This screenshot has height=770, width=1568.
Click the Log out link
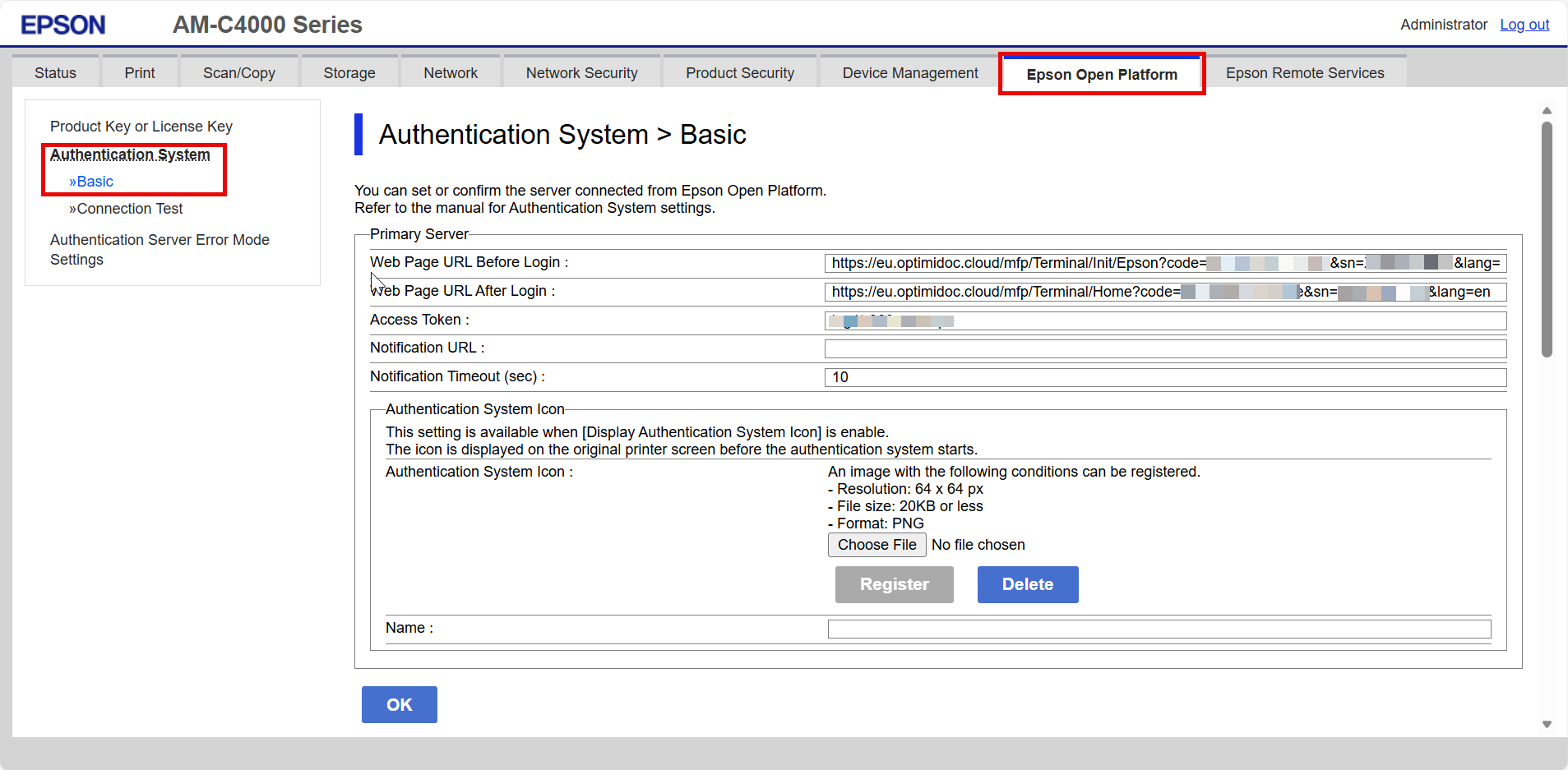point(1524,25)
